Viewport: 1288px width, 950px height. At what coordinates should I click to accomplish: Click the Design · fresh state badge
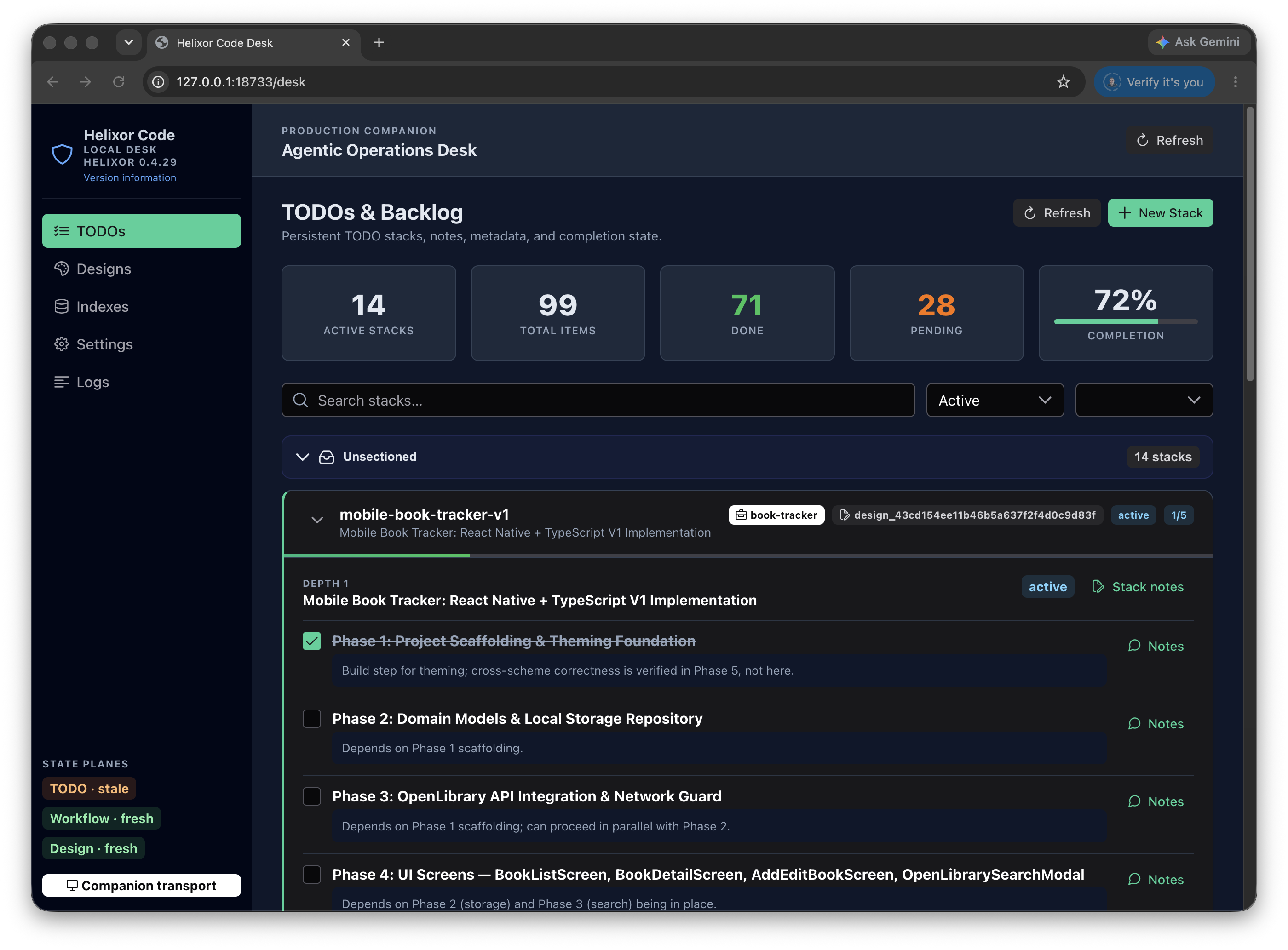tap(94, 849)
